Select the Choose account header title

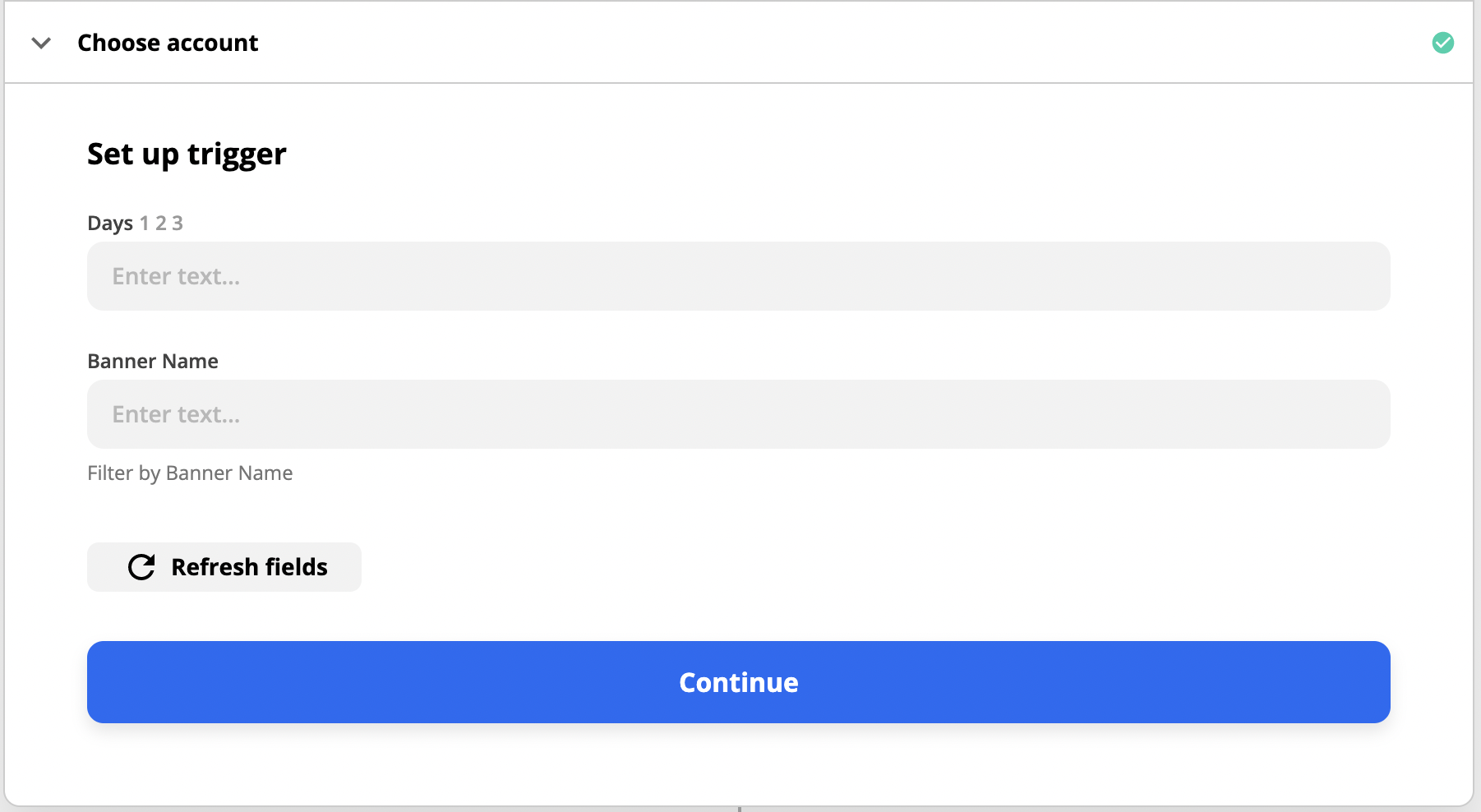click(168, 43)
